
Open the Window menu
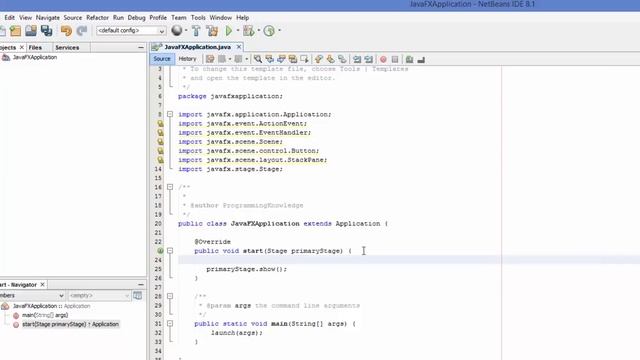click(x=220, y=18)
